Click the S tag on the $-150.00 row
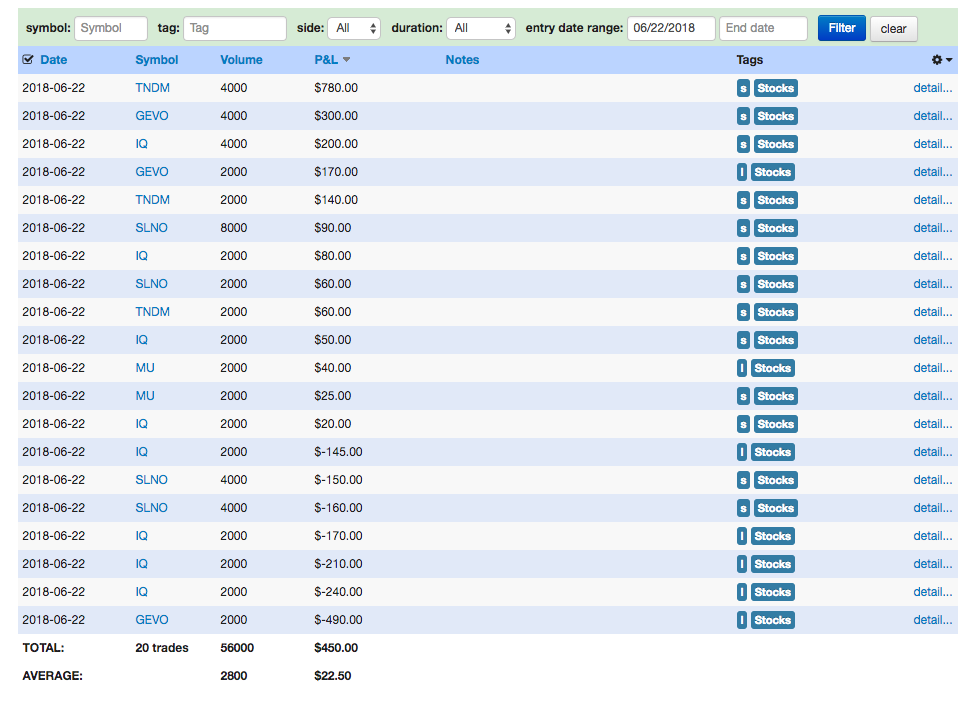The image size is (968, 705). pyautogui.click(x=743, y=480)
